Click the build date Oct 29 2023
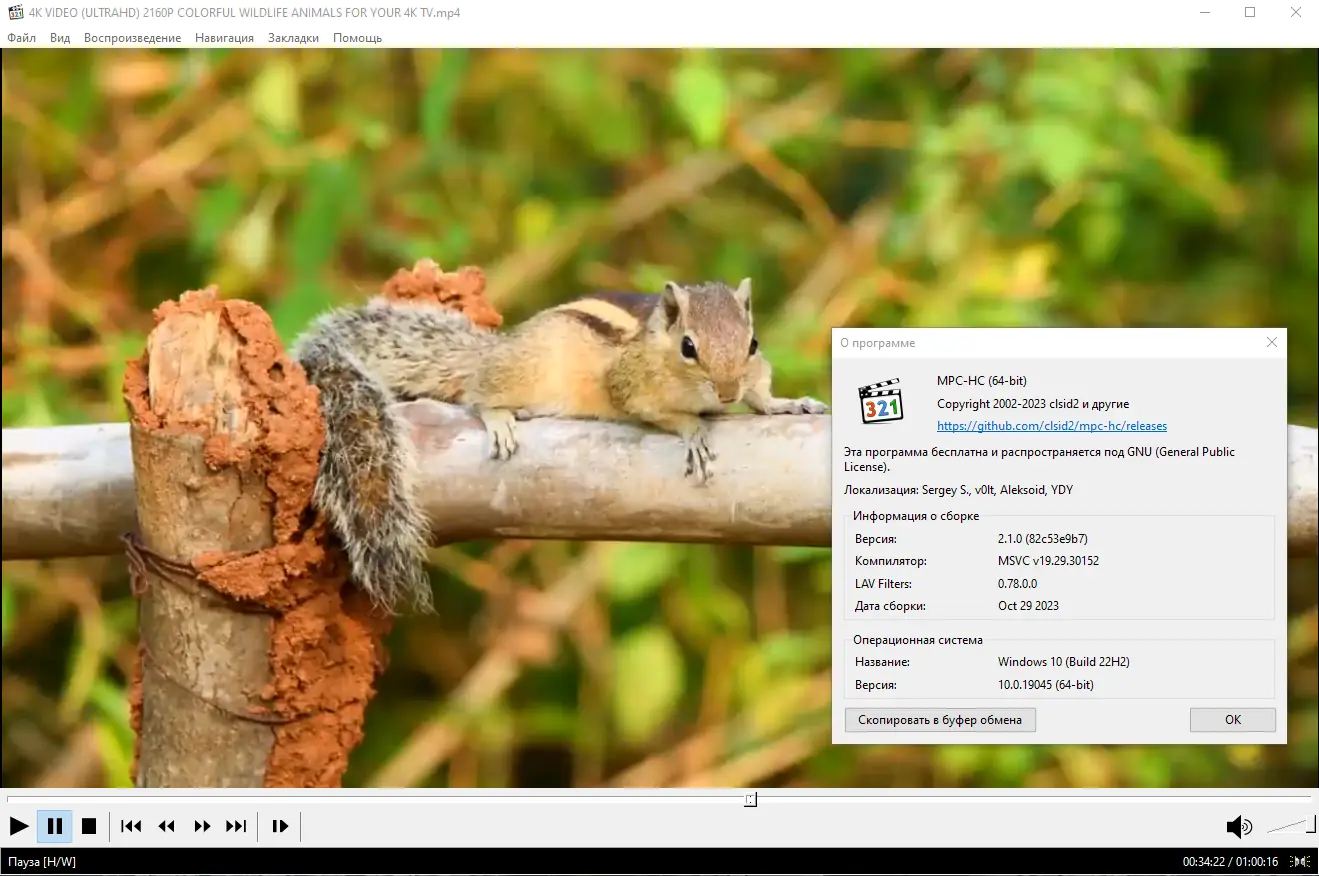 [1028, 606]
